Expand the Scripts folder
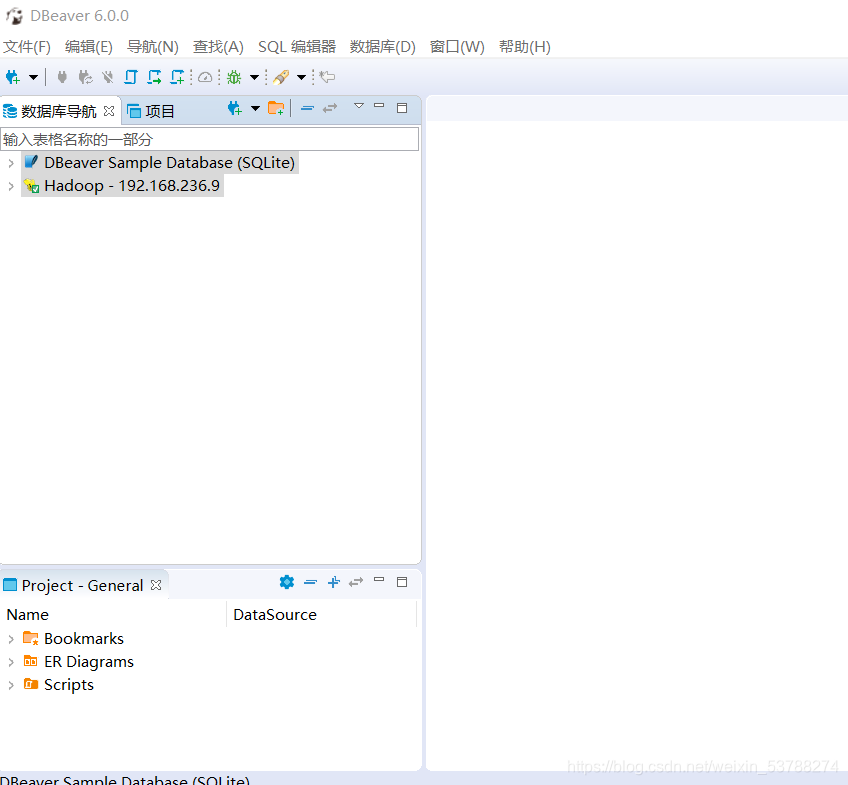848x785 pixels. tap(11, 685)
